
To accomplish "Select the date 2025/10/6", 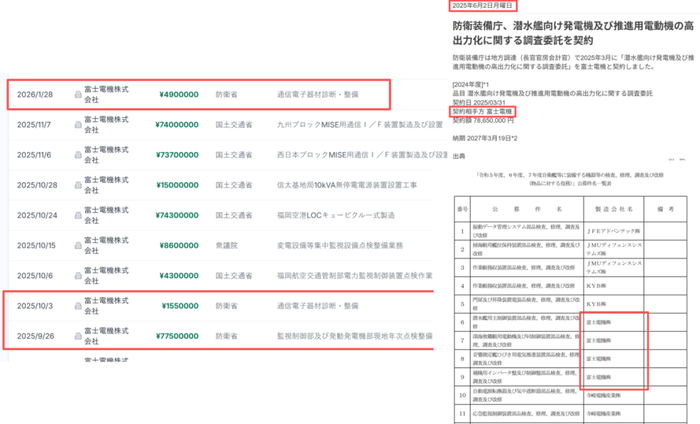I will pyautogui.click(x=35, y=276).
